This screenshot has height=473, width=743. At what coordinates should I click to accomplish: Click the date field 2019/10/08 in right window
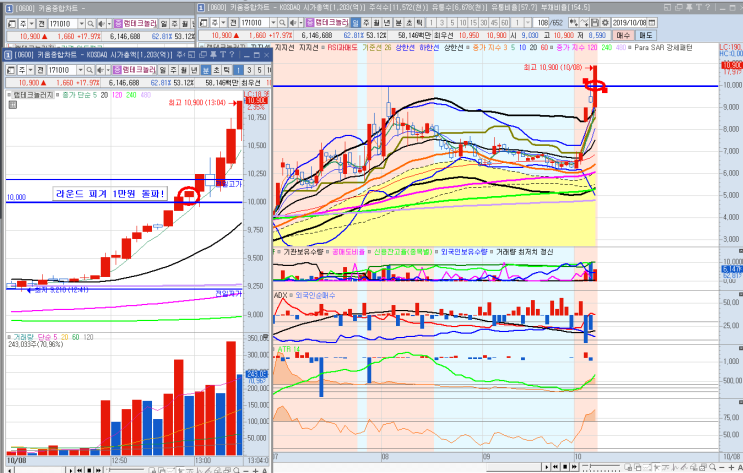(x=629, y=23)
